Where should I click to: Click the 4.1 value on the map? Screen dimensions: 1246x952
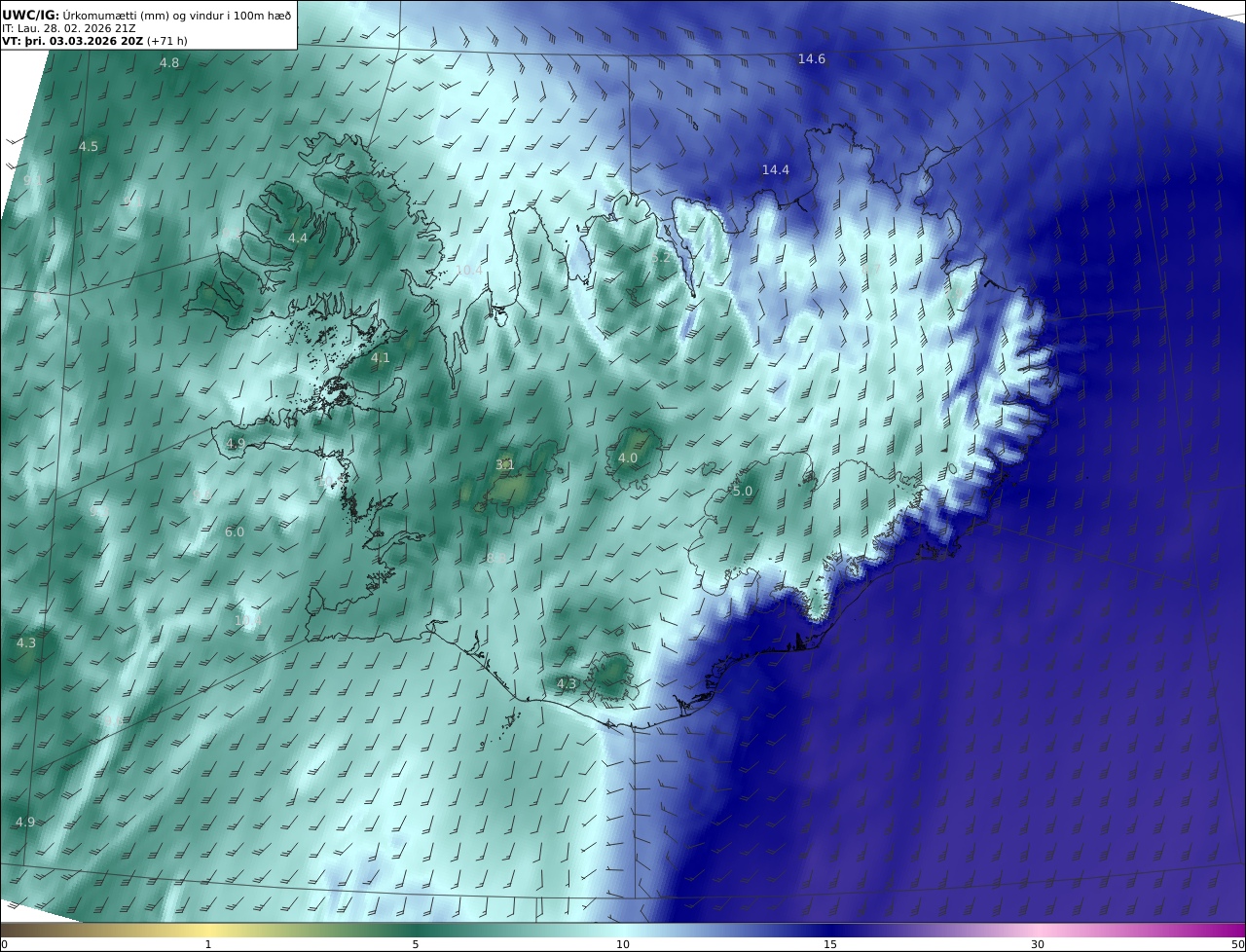[x=380, y=358]
